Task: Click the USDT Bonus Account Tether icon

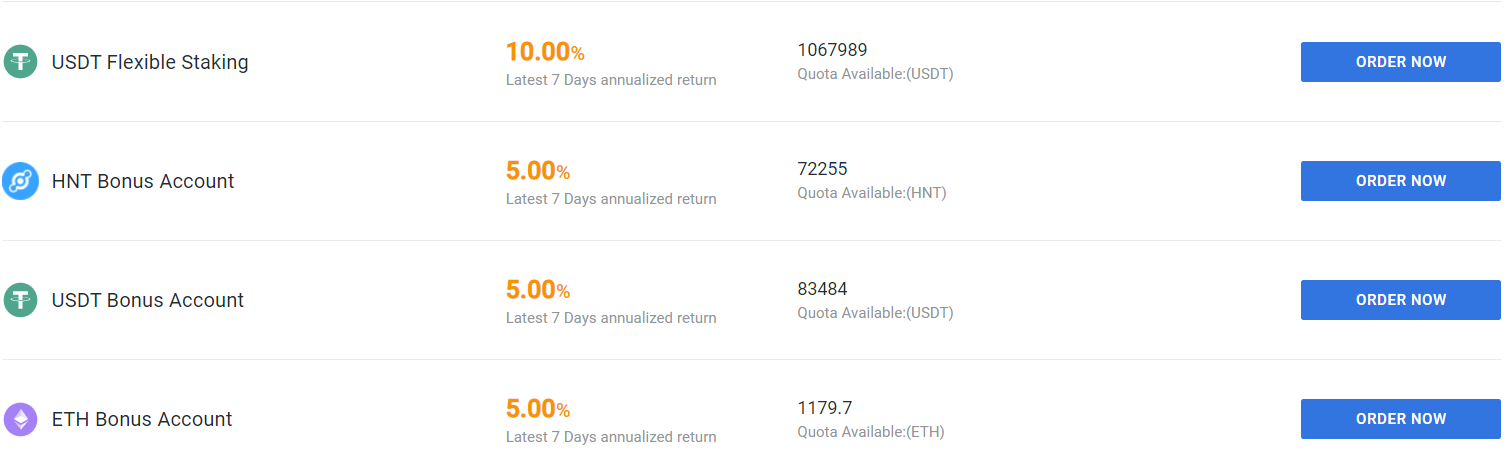Action: [x=20, y=300]
